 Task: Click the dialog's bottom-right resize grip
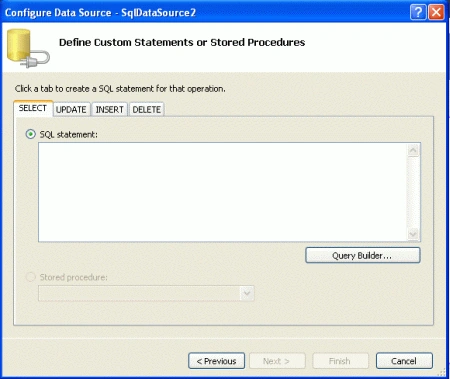(x=442, y=372)
